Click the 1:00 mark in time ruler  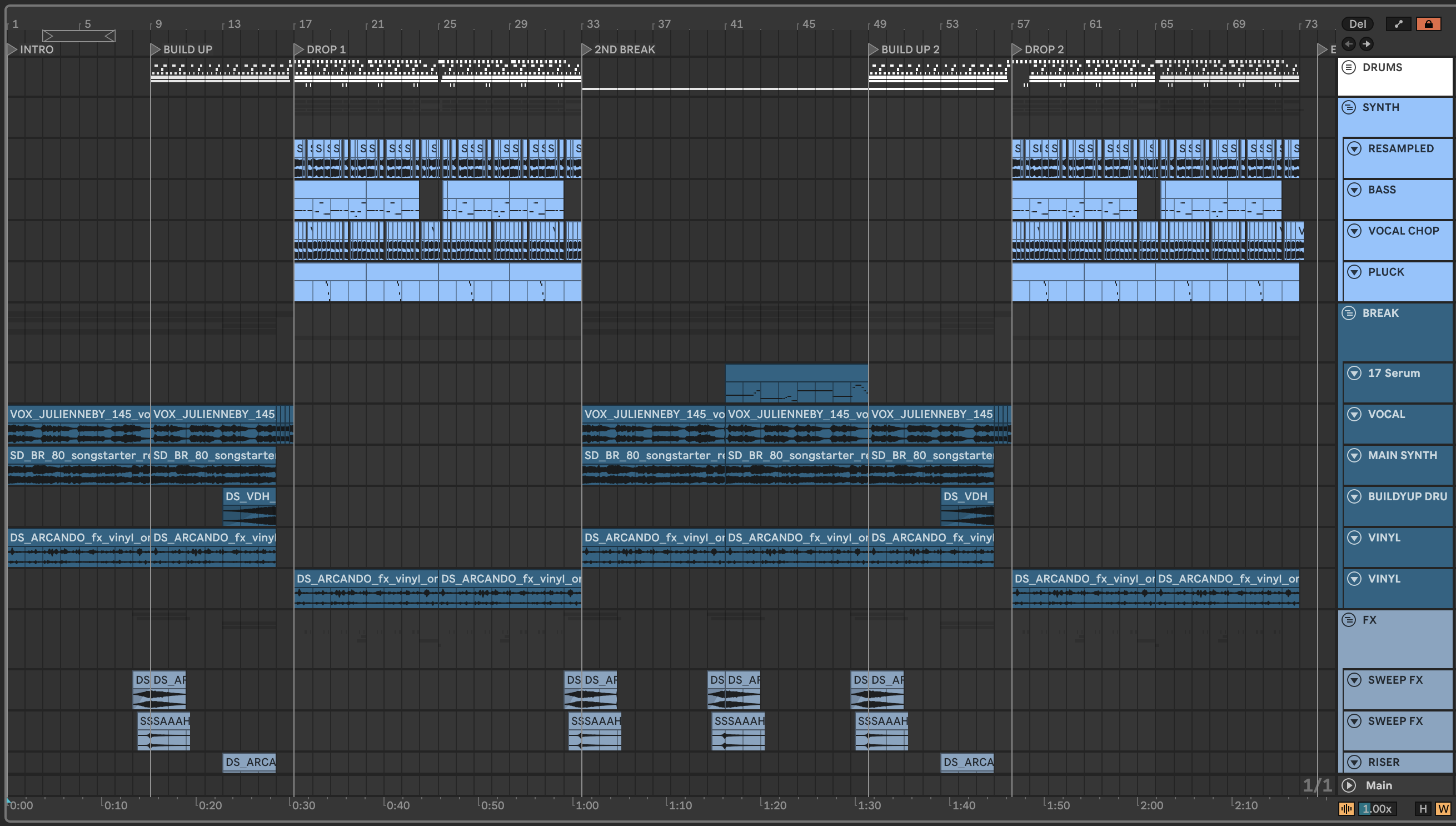[586, 805]
